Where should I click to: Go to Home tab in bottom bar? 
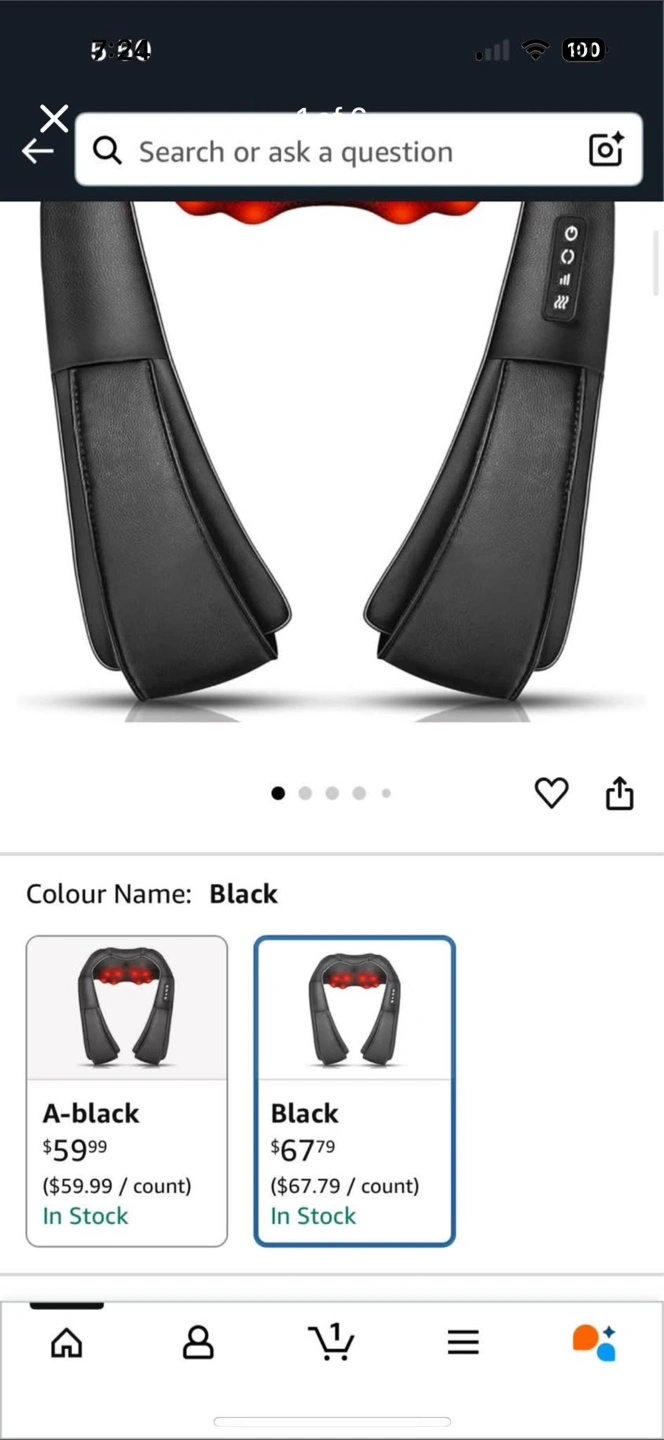point(67,1343)
